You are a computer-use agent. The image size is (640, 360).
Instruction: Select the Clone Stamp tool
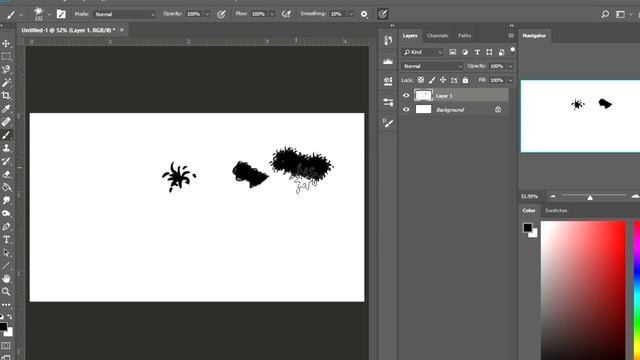click(6, 148)
